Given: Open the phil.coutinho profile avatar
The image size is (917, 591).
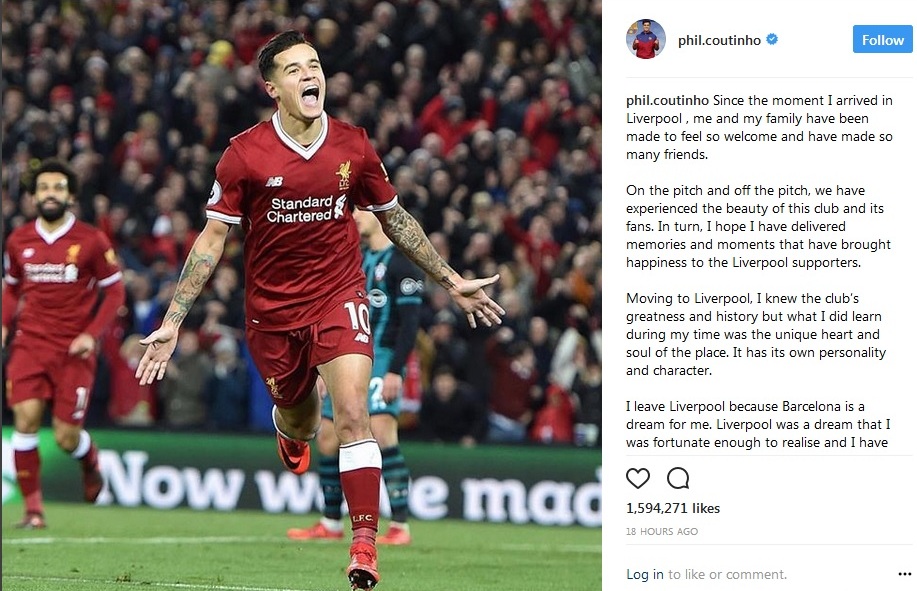Looking at the screenshot, I should pos(646,39).
